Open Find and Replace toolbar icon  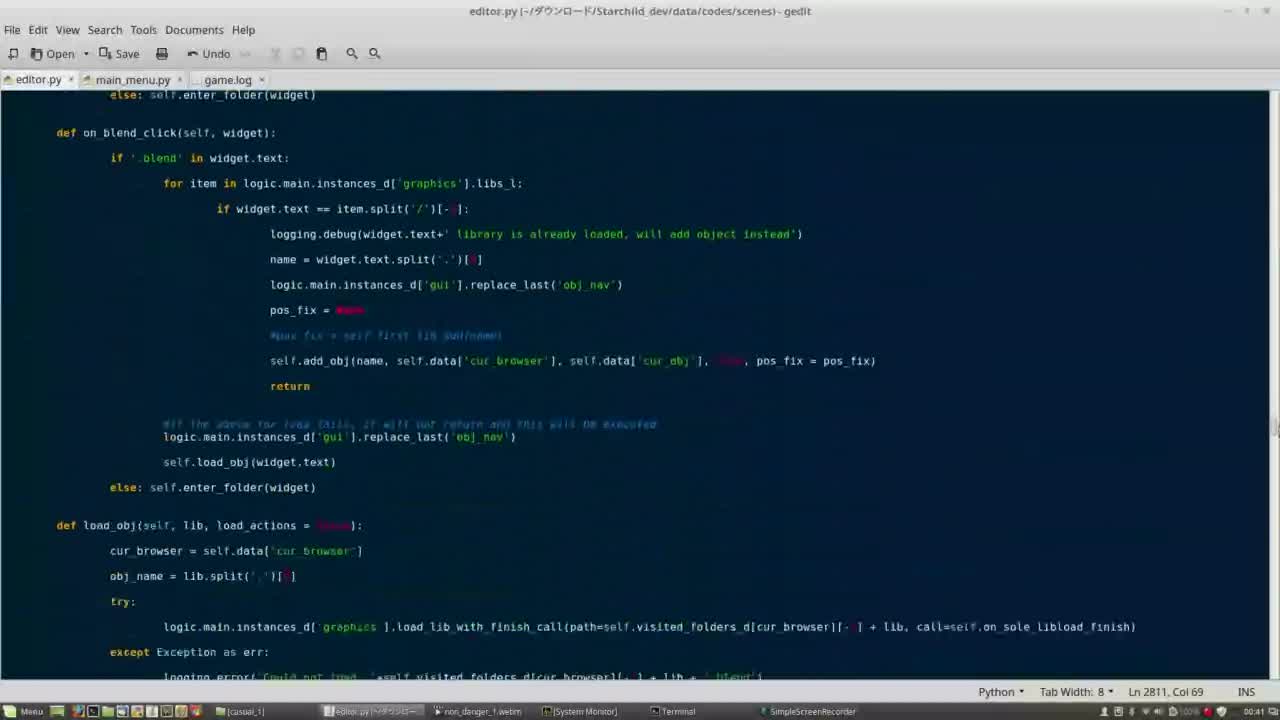374,53
